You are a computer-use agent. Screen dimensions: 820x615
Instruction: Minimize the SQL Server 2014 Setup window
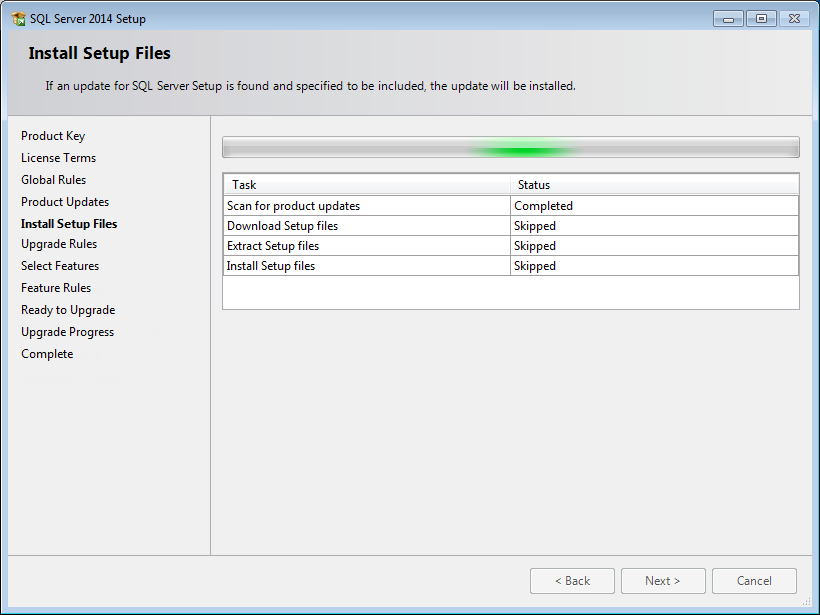pos(728,19)
